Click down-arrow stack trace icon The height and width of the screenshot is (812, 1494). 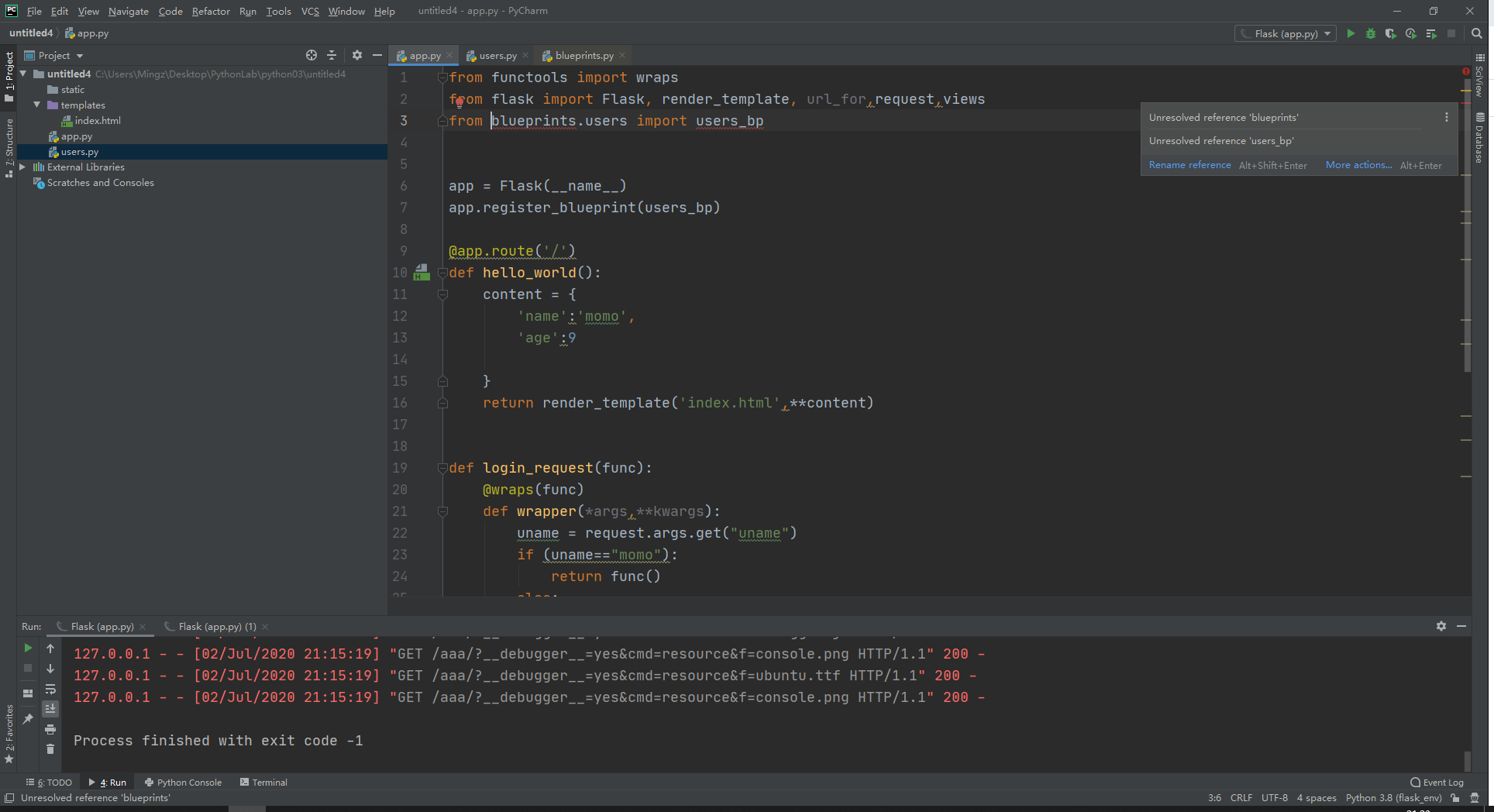point(50,669)
